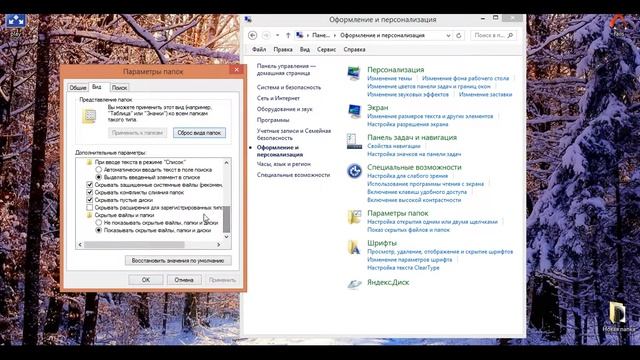Click vertical scrollbar thumb in settings list
This screenshot has height=360, width=640.
[x=227, y=219]
